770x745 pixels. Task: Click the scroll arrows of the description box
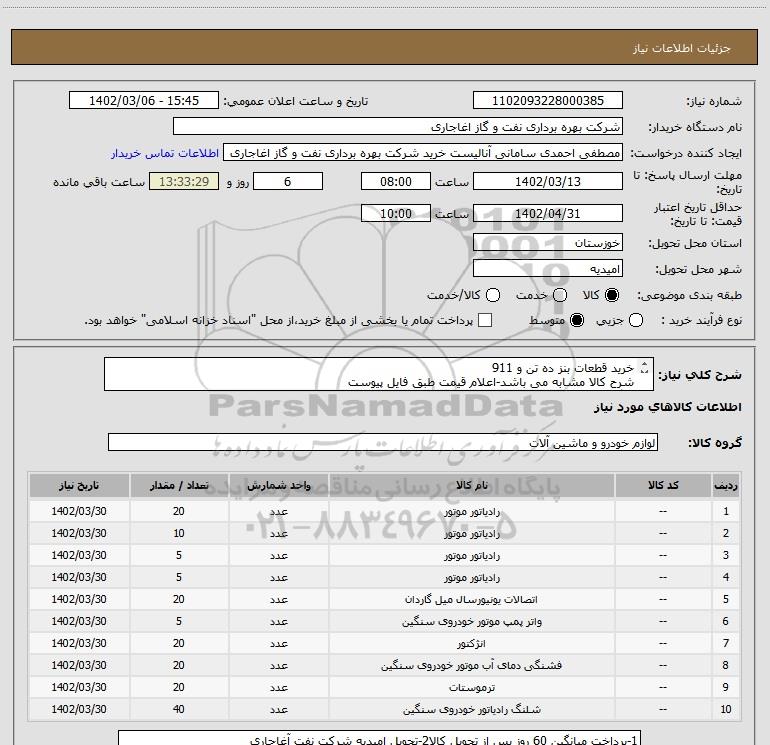click(x=645, y=368)
